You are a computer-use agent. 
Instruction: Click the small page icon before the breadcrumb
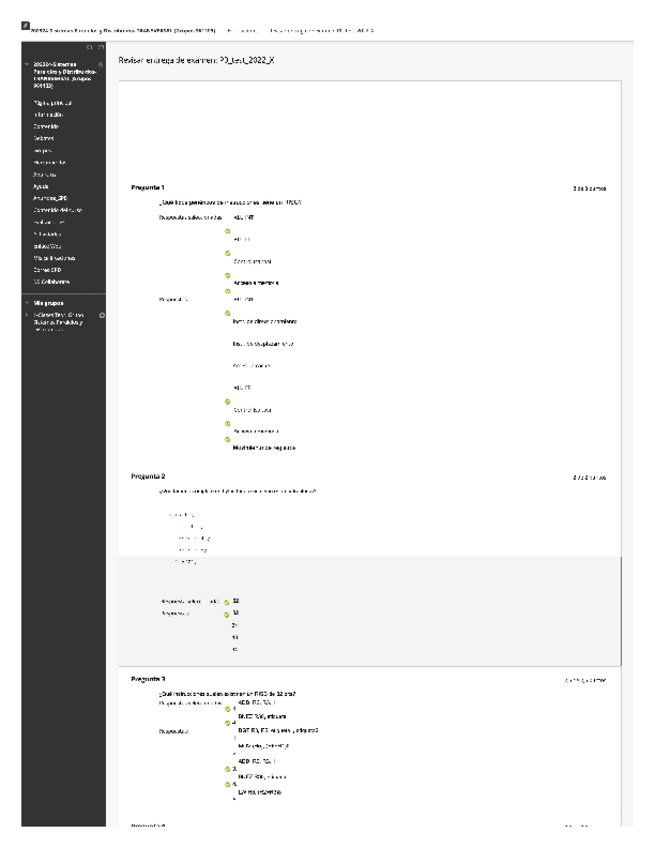point(25,25)
